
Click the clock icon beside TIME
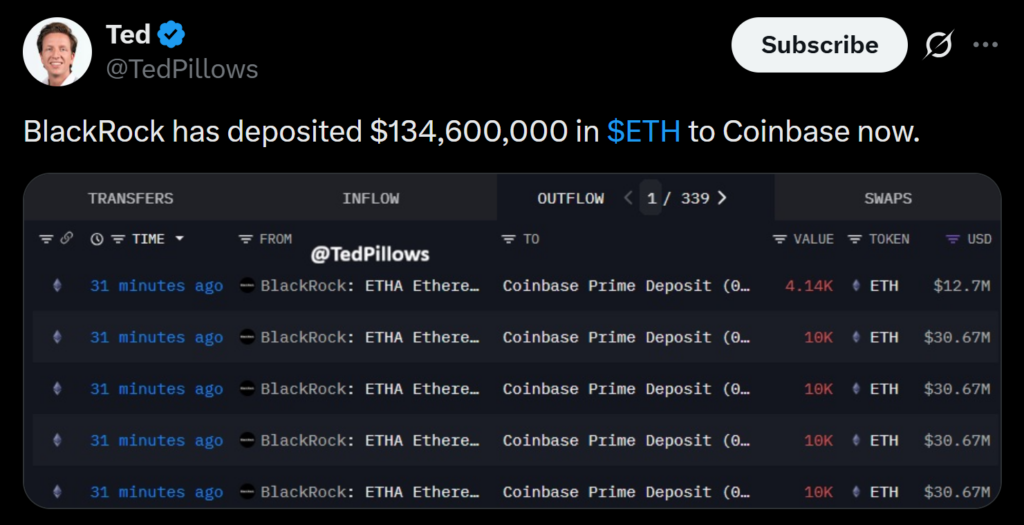click(97, 239)
